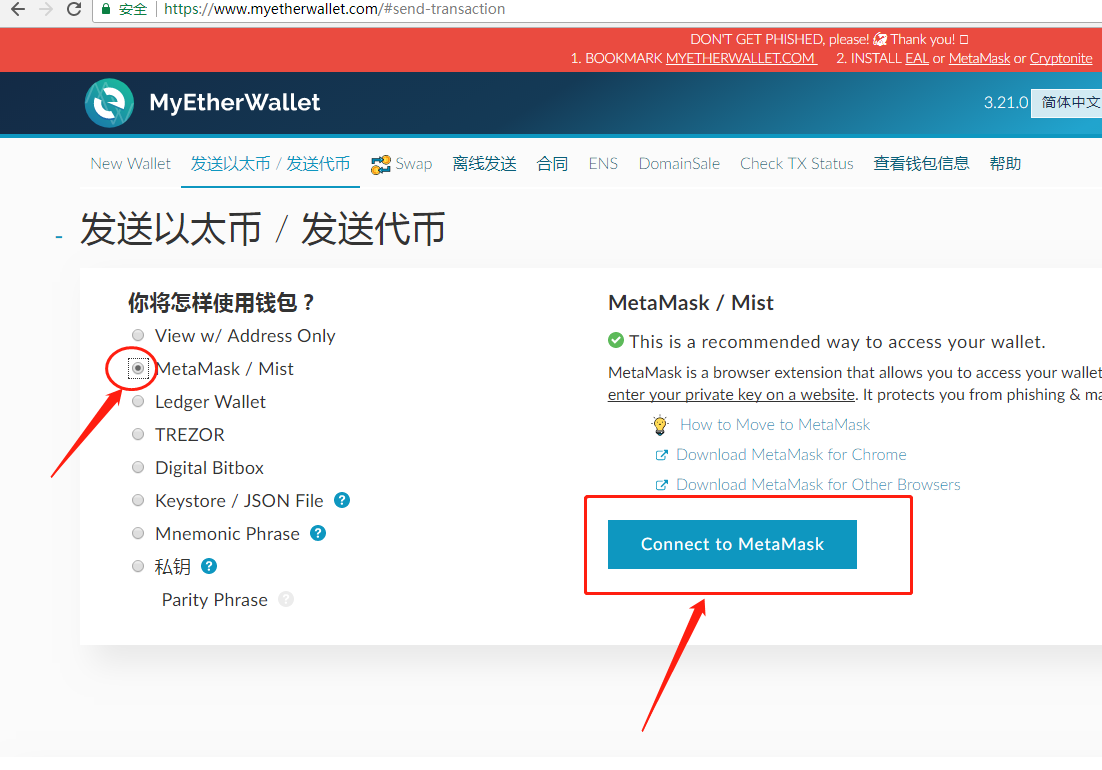Open the DomainSale tab

click(x=679, y=164)
